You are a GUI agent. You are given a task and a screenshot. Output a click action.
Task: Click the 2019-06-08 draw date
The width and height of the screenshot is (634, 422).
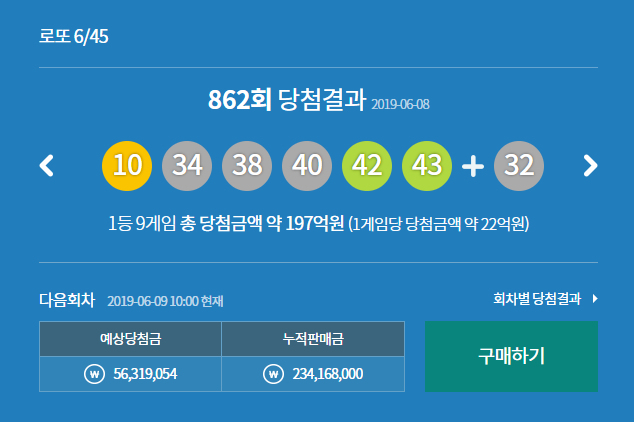(401, 103)
